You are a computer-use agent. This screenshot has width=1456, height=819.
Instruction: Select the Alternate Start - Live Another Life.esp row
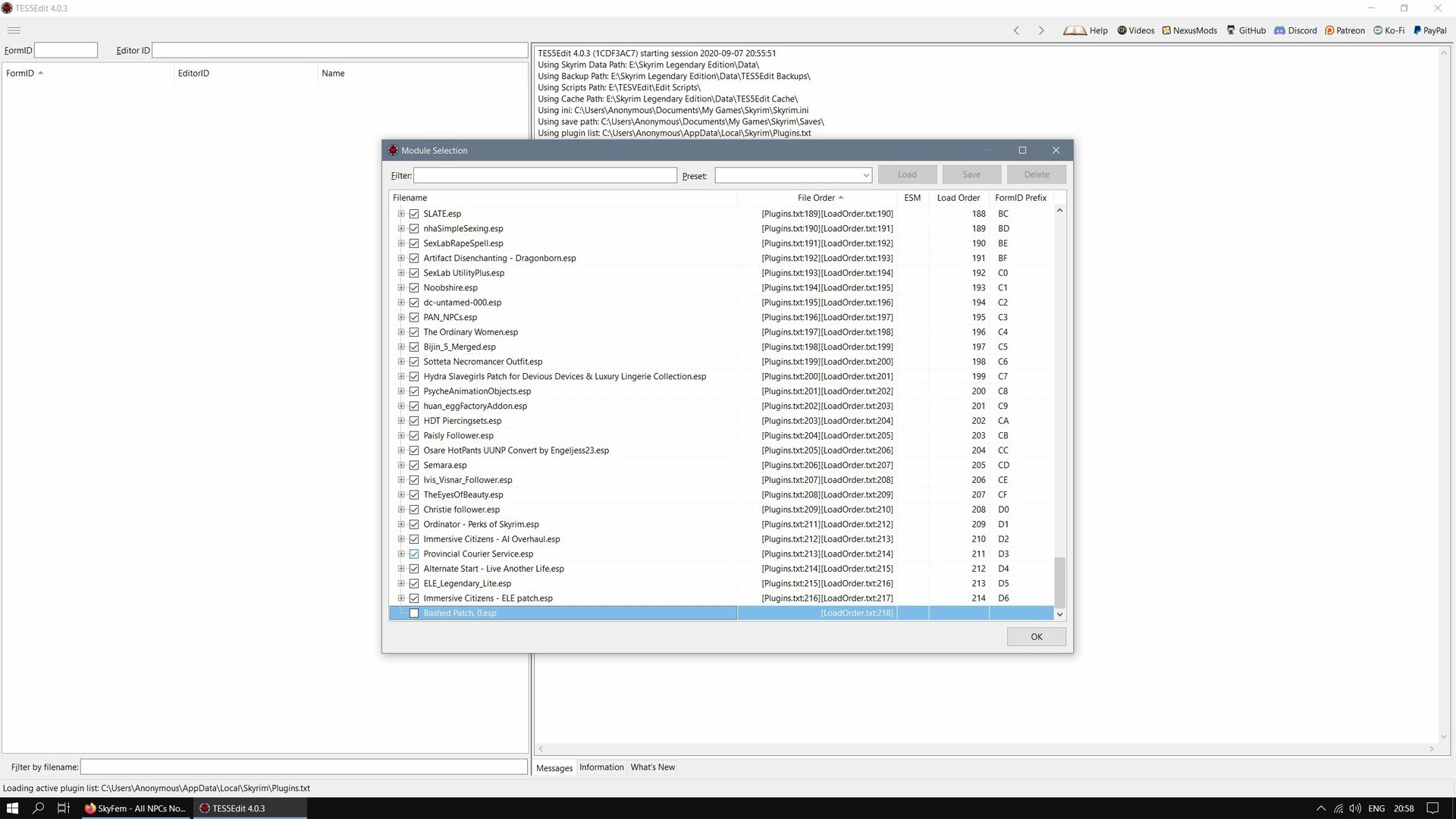[721, 569]
